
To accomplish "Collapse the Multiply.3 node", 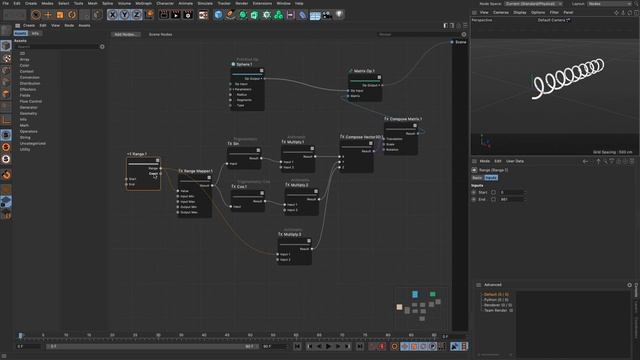I will point(309,241).
